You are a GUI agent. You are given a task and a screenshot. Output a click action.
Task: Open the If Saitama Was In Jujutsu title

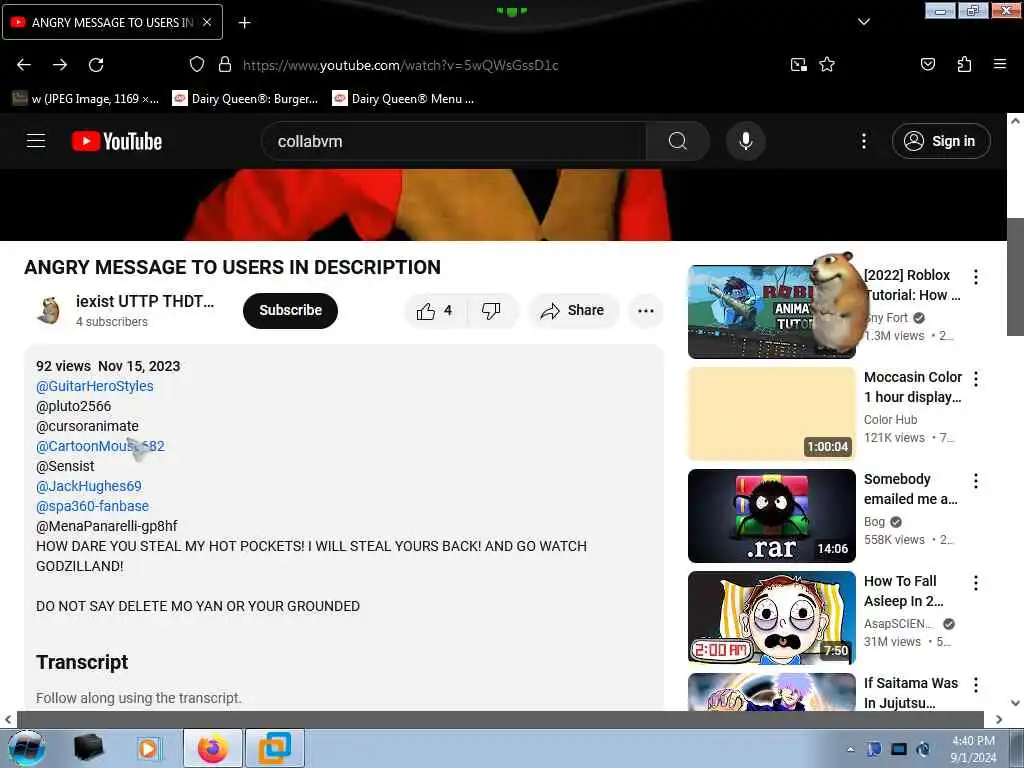click(x=911, y=693)
